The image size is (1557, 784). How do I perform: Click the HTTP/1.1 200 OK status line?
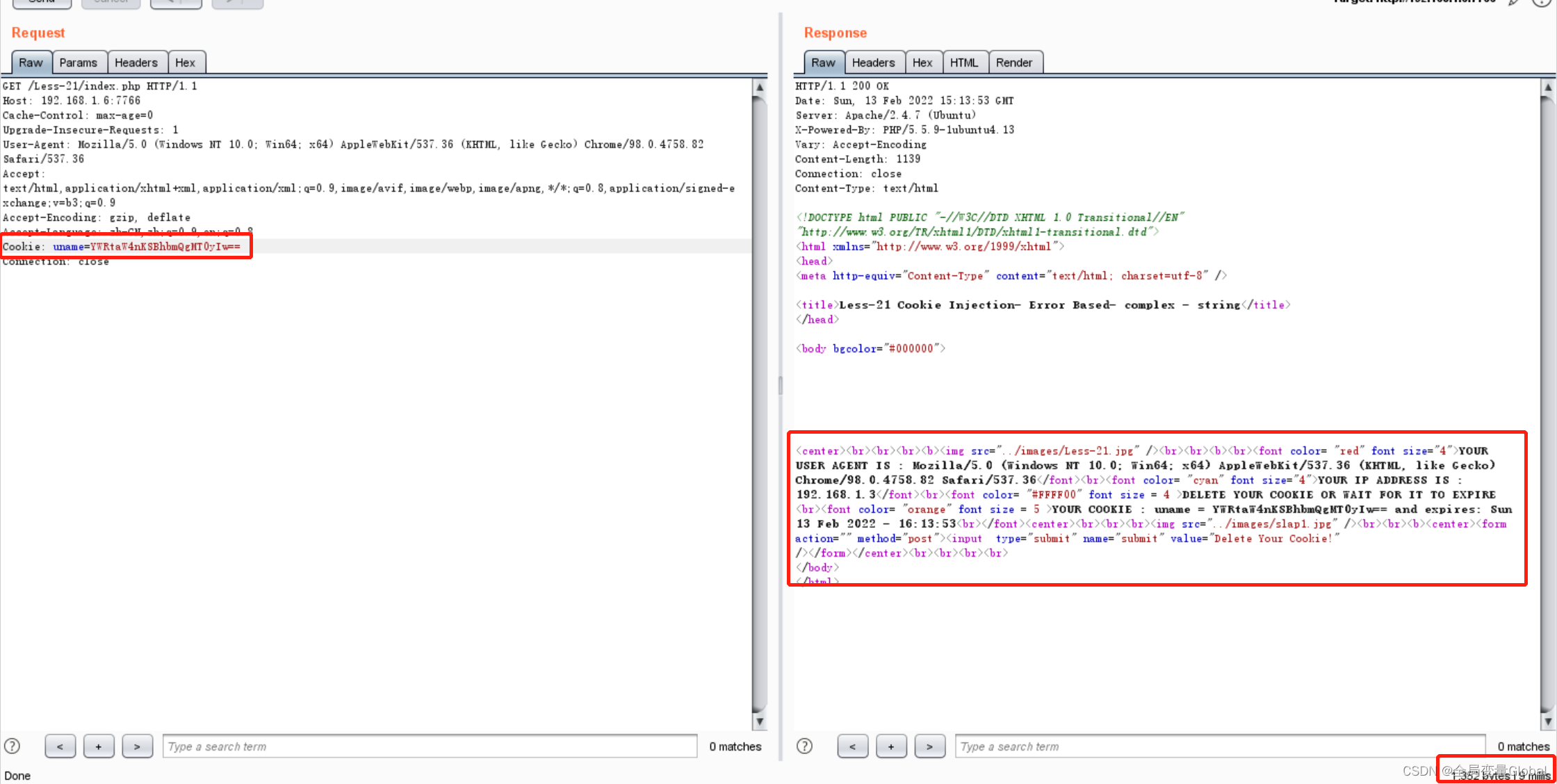[842, 86]
